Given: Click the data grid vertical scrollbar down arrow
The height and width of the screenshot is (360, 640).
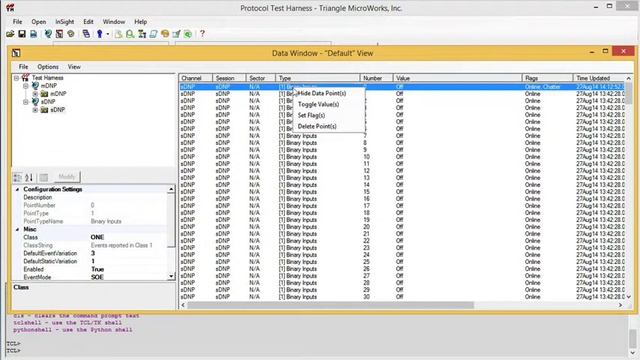Looking at the screenshot, I should tap(629, 297).
